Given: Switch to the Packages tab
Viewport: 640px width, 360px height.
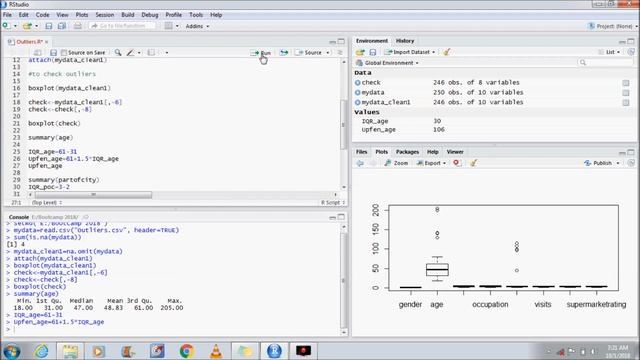Looking at the screenshot, I should coord(407,152).
